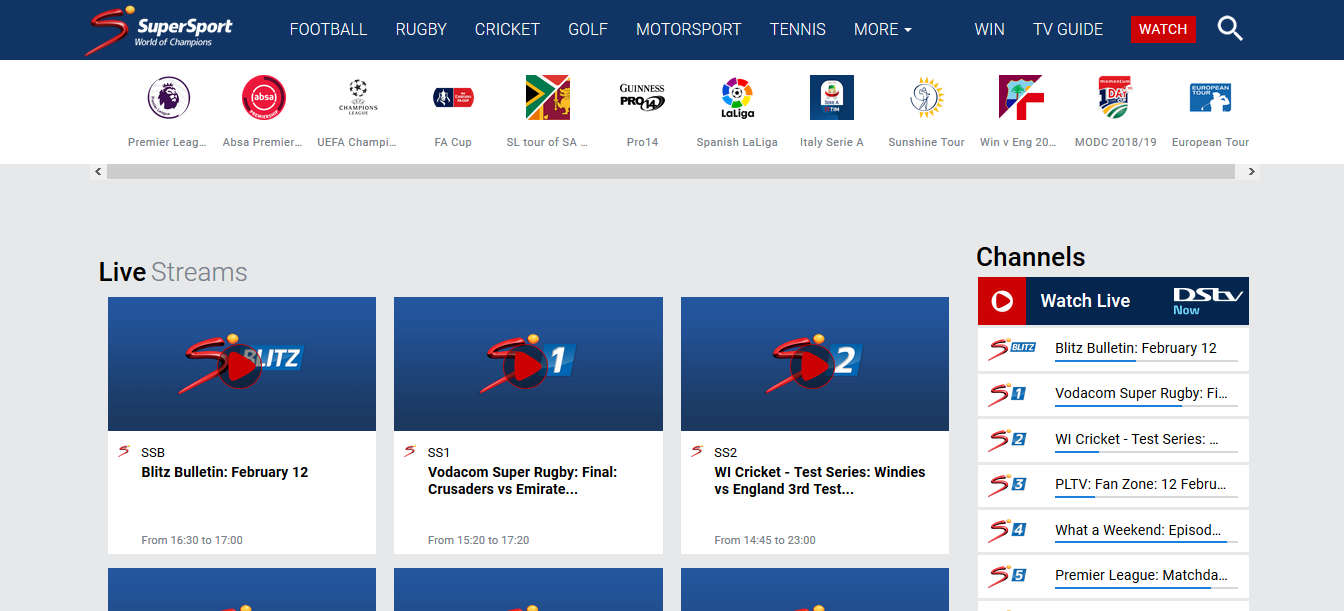This screenshot has height=611, width=1344.
Task: Play the SuperSport 1 live stream
Action: 527,367
